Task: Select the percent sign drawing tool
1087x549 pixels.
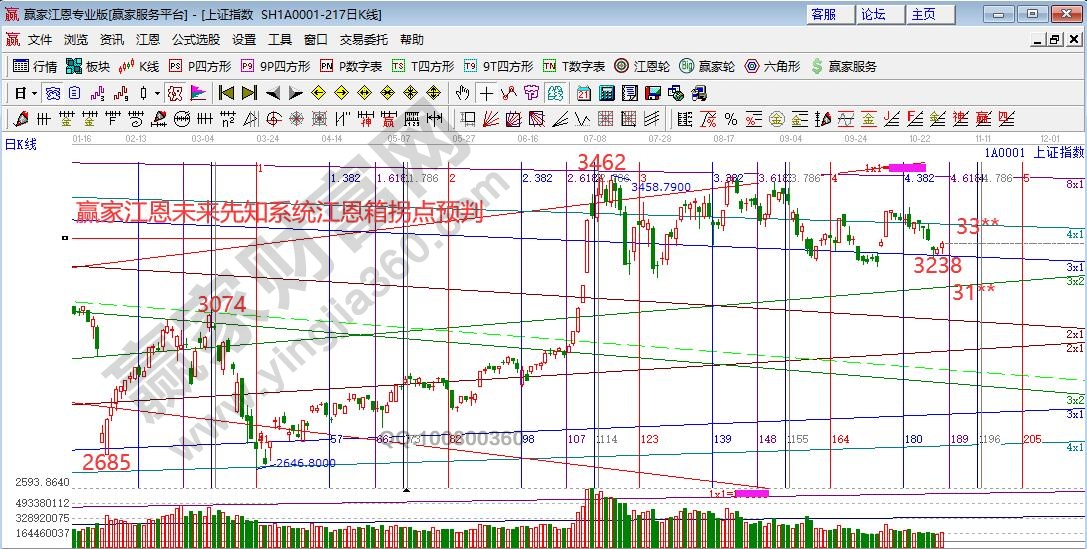Action: tap(730, 119)
